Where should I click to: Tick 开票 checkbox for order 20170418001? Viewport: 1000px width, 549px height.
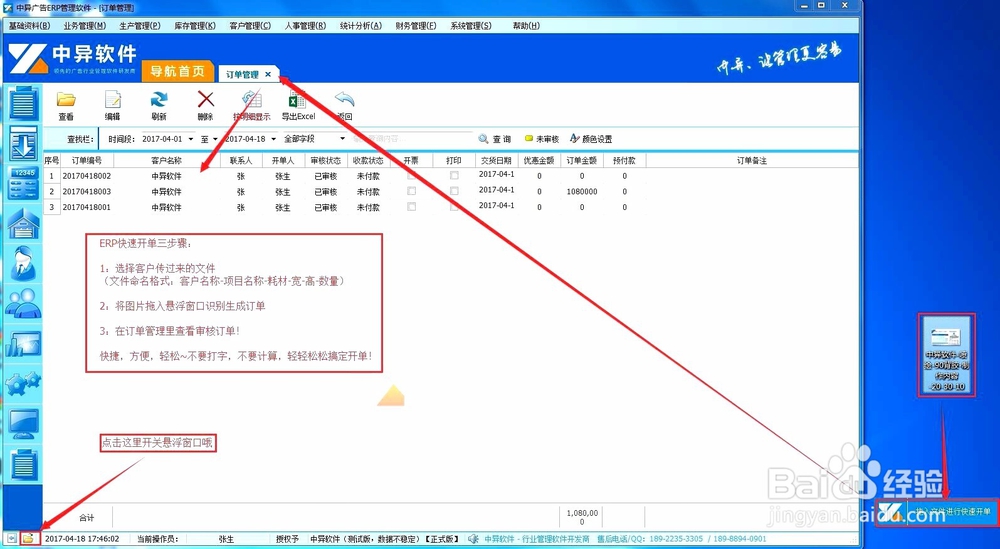point(411,207)
